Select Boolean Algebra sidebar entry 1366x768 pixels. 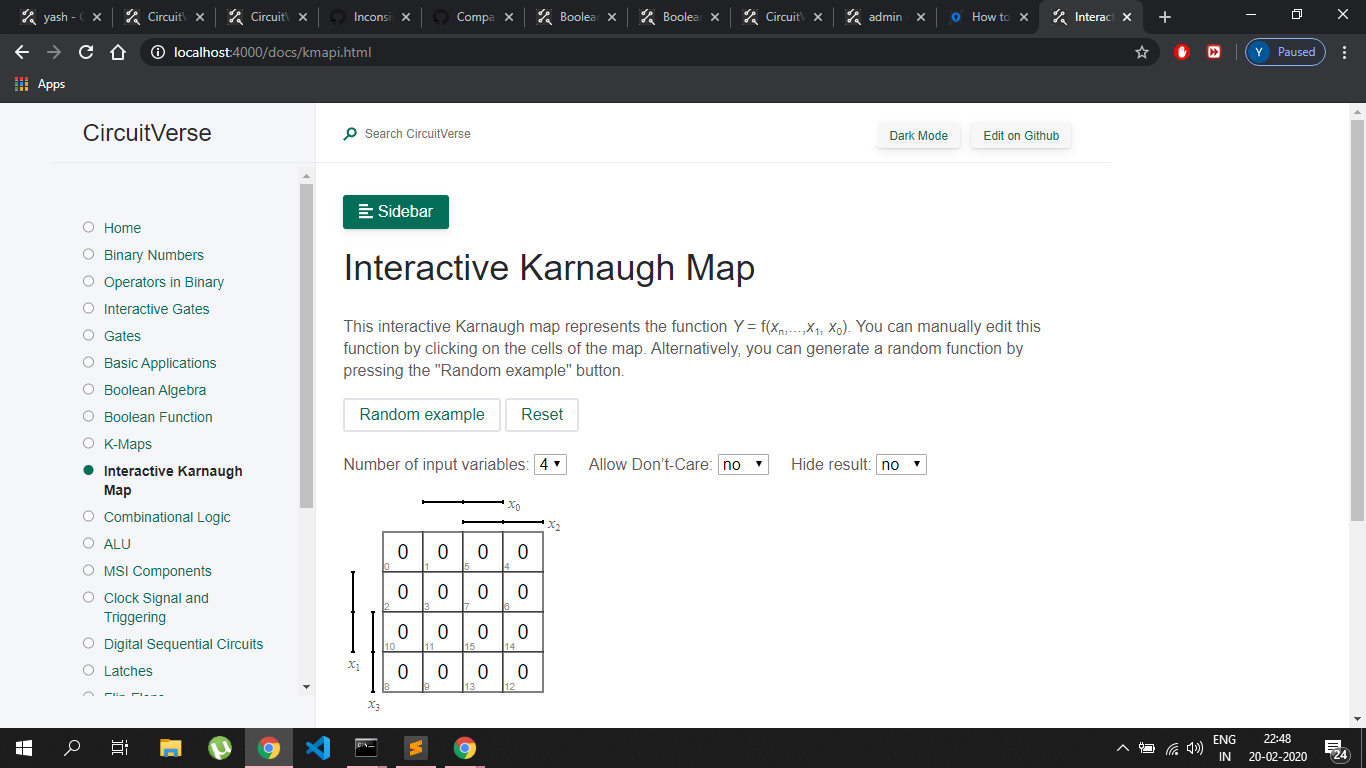tap(155, 390)
